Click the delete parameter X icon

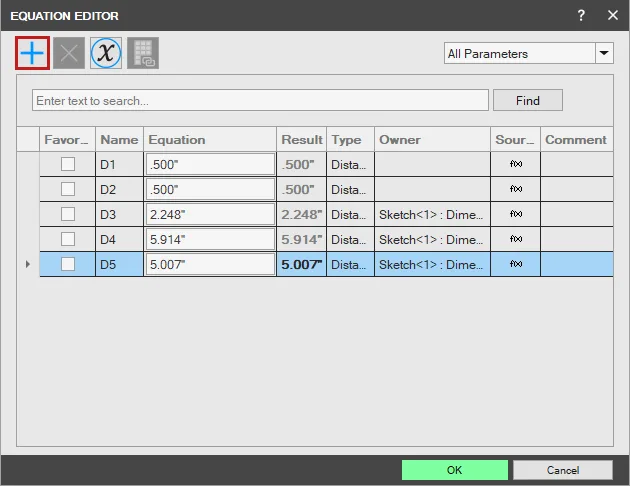click(x=69, y=53)
